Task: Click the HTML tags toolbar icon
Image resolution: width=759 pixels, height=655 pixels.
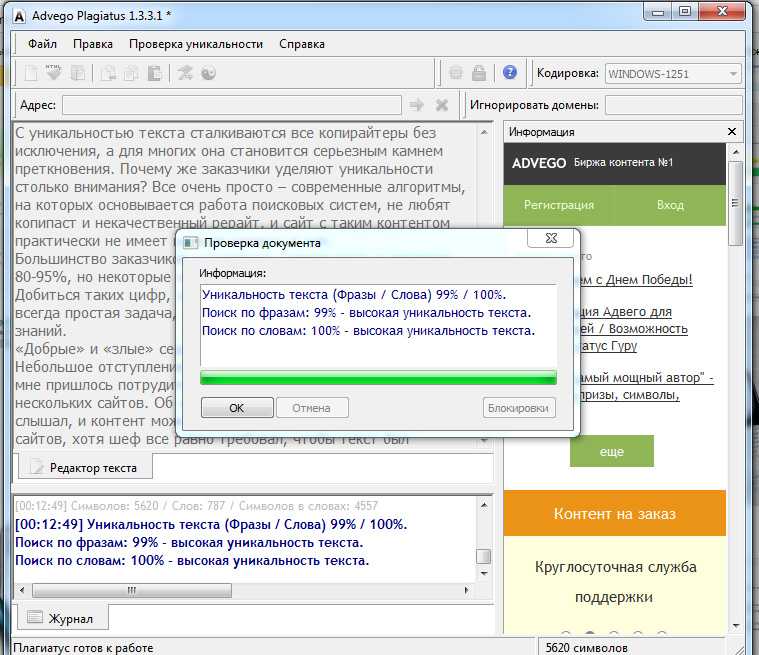Action: 54,73
